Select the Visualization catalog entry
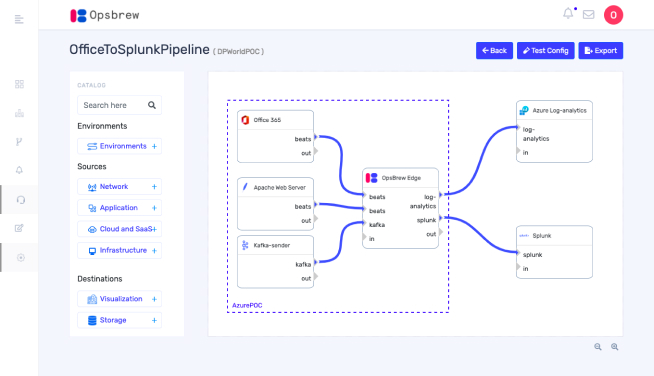 pos(119,299)
